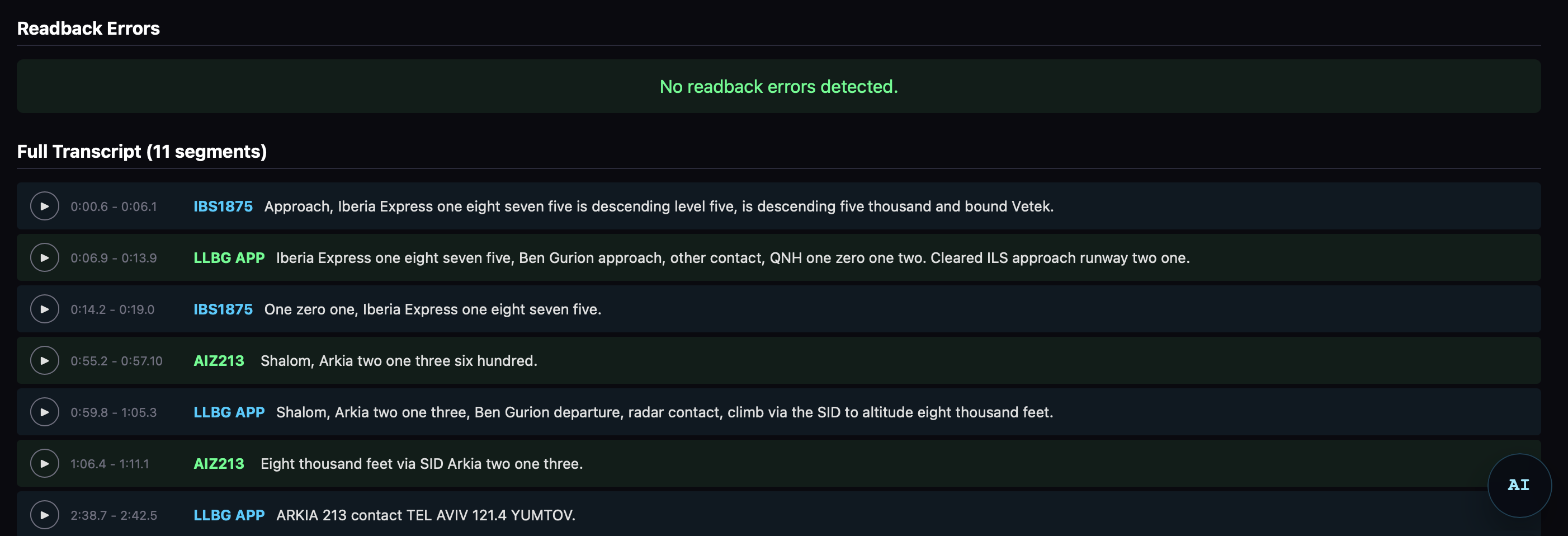Click the 0:59.8 - 1:05.3 timestamp
Image resolution: width=1568 pixels, height=536 pixels.
click(114, 412)
